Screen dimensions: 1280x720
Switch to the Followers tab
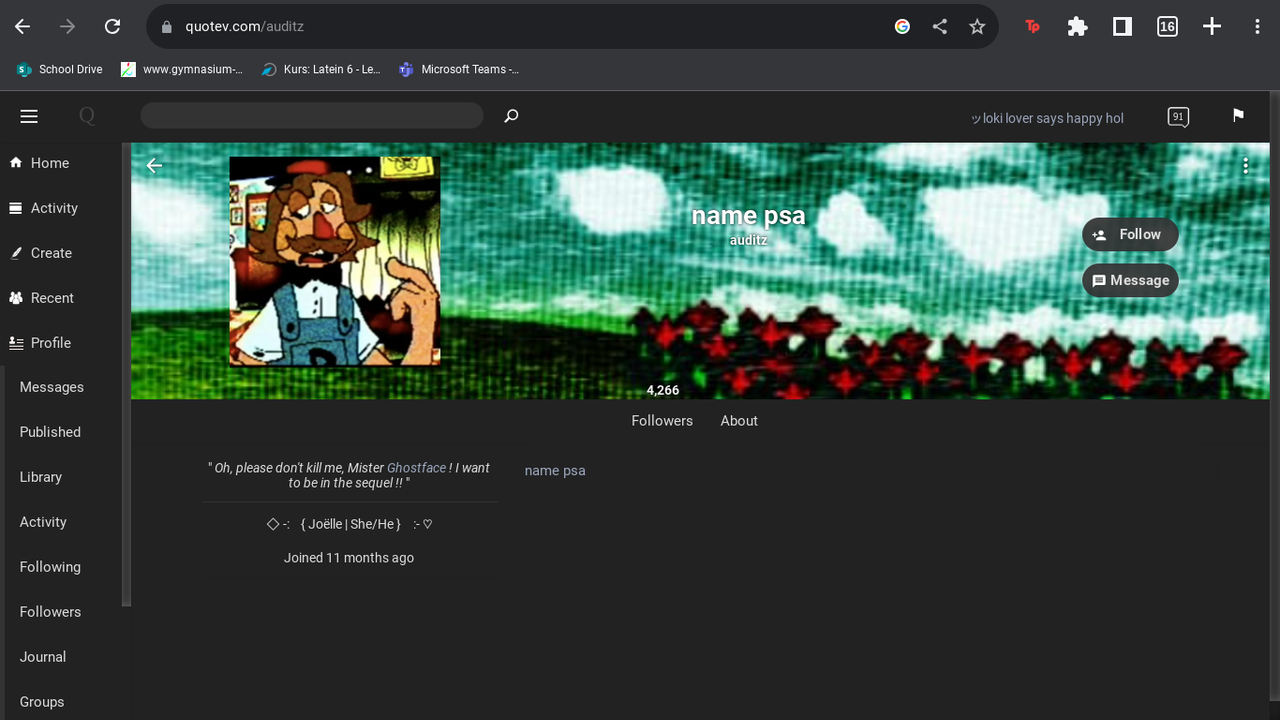pyautogui.click(x=662, y=421)
